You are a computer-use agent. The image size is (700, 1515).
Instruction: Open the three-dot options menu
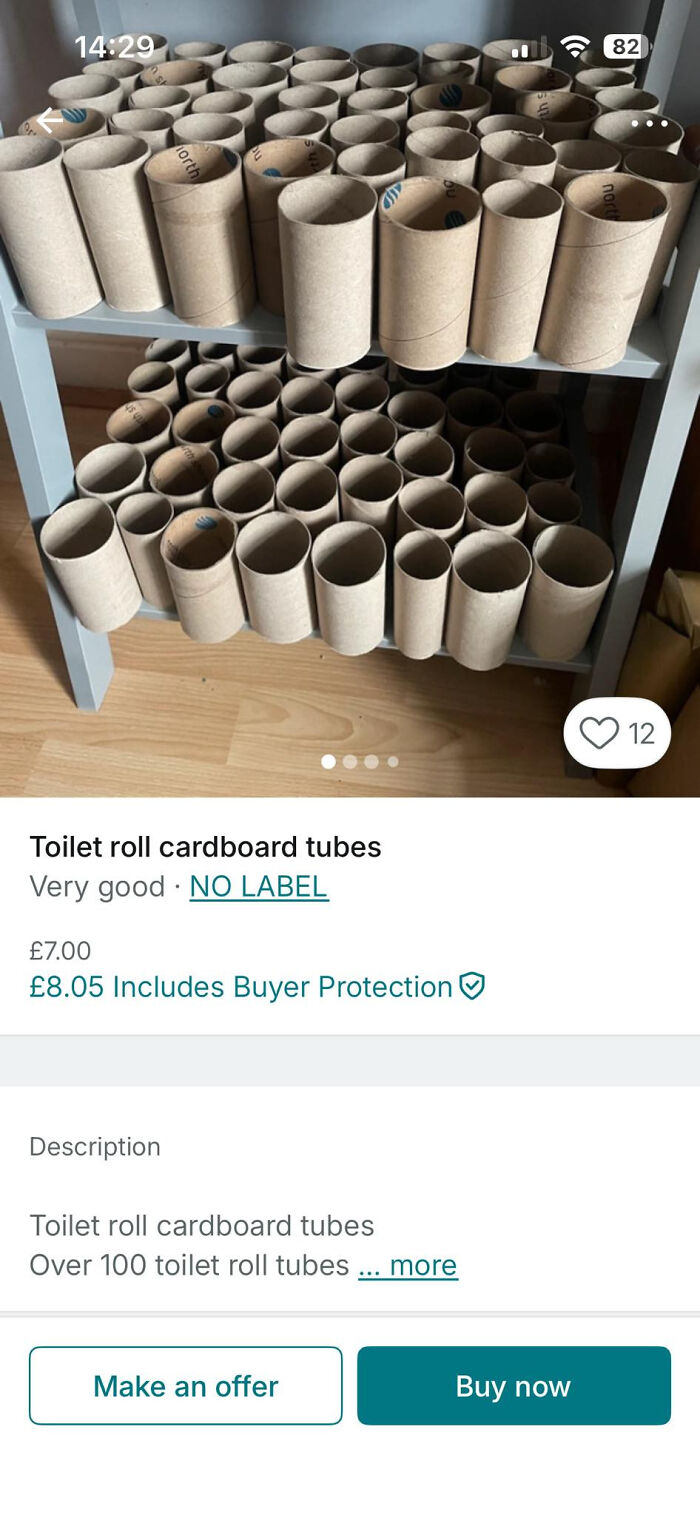[651, 123]
